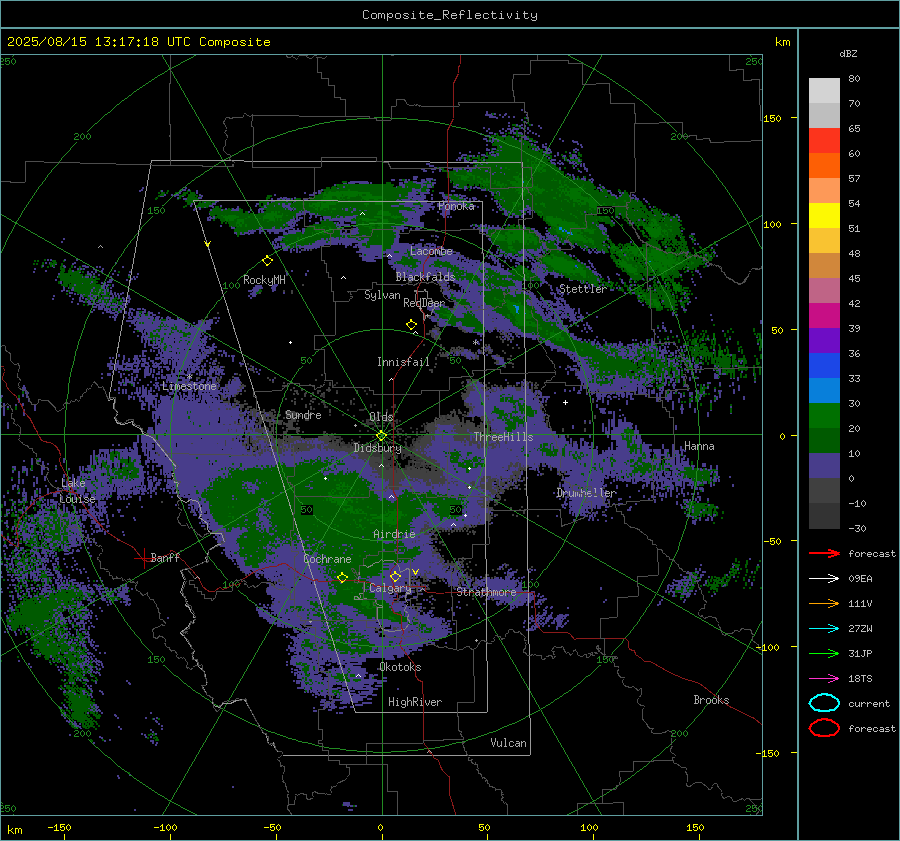Click the Sundre town label
Screen dimensions: 900x841
click(303, 414)
